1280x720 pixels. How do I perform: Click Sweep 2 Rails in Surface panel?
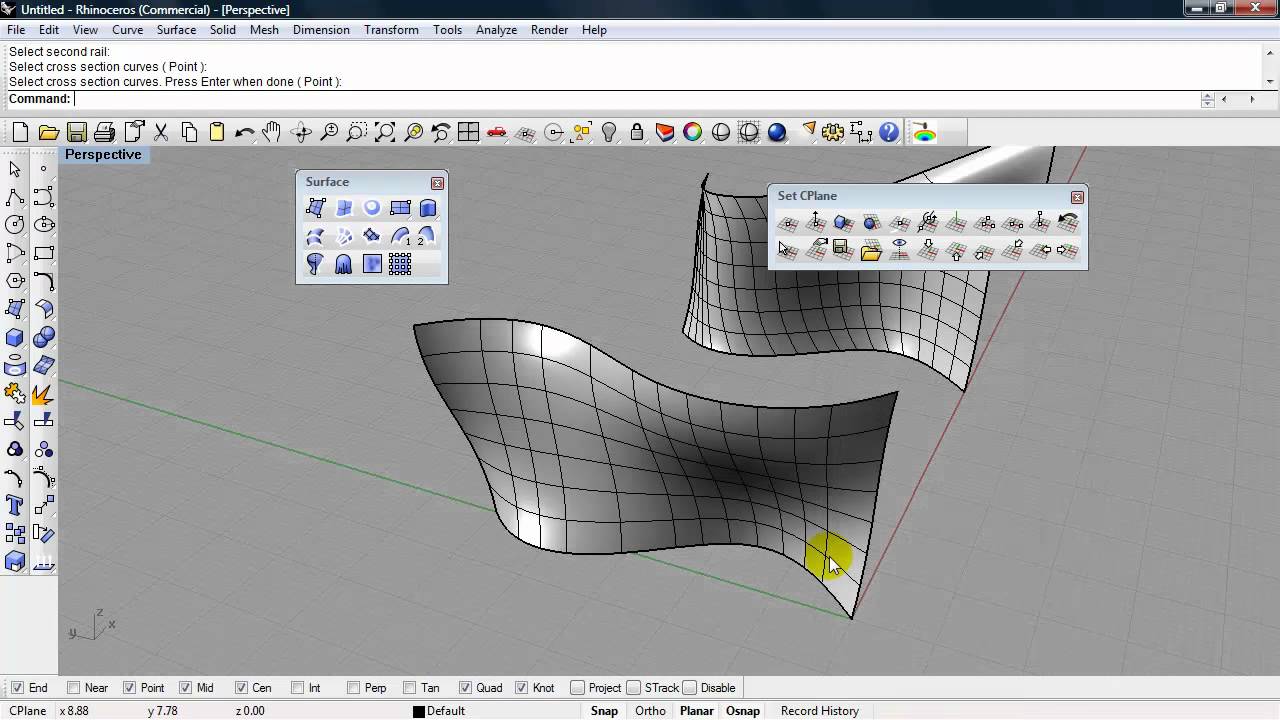pyautogui.click(x=427, y=236)
